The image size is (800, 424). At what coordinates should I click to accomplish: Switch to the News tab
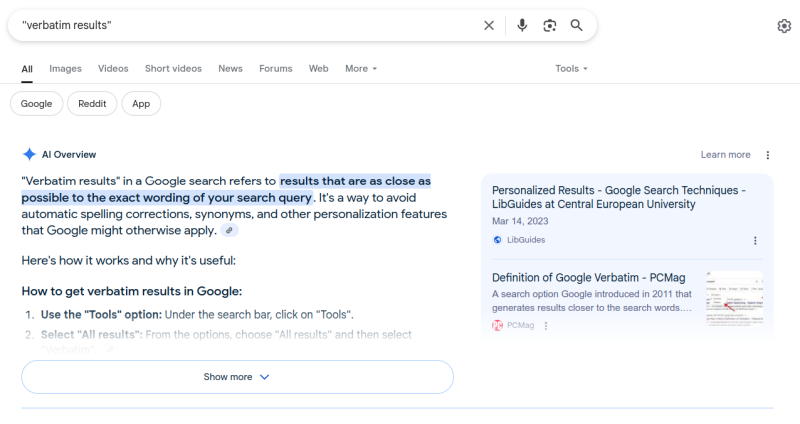[231, 68]
